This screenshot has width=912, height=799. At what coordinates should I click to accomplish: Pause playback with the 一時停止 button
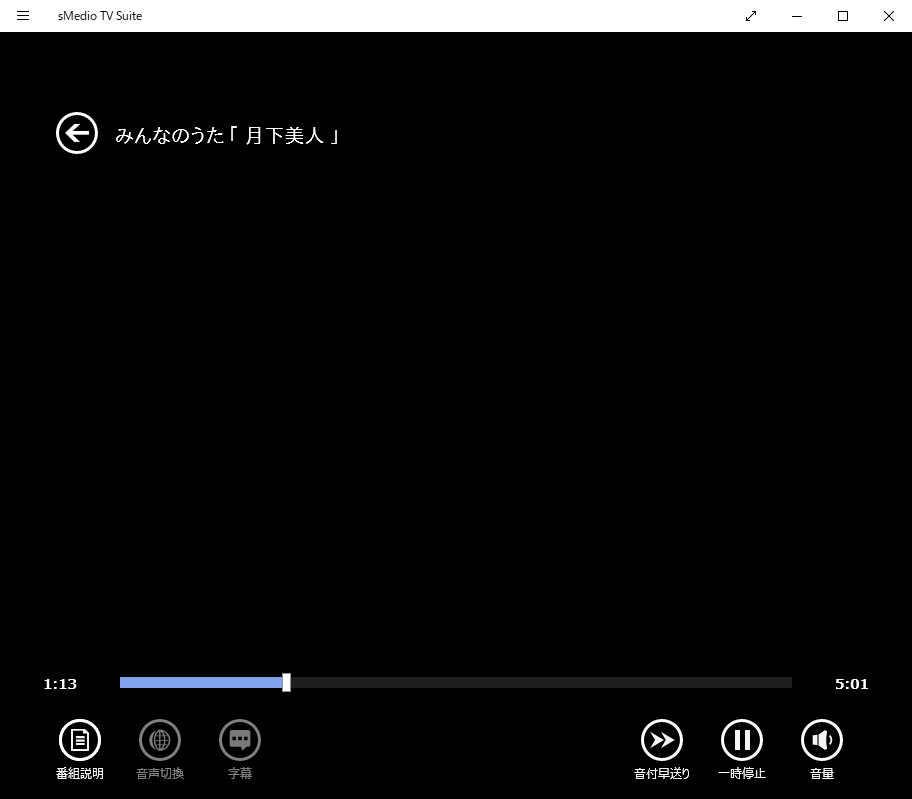click(x=742, y=740)
